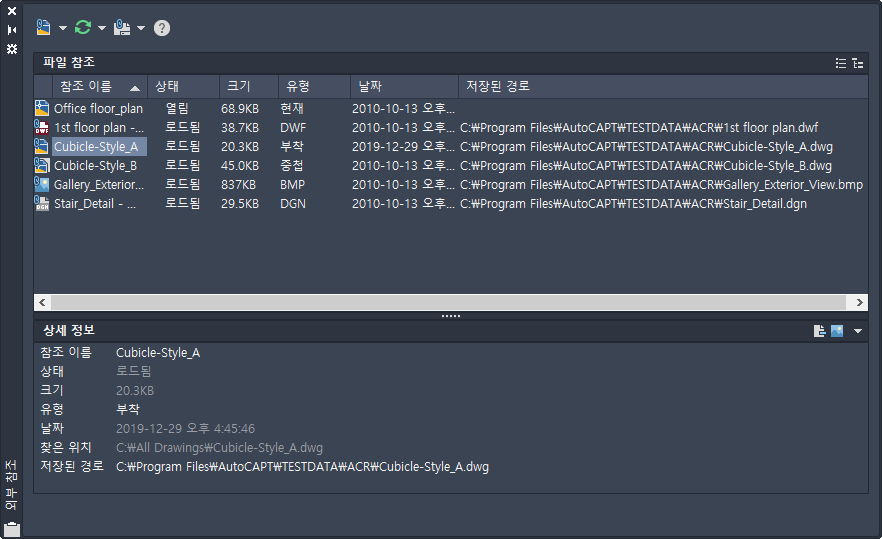Click the 크기 value 20.3KB in details
The image size is (882, 539).
[x=135, y=390]
